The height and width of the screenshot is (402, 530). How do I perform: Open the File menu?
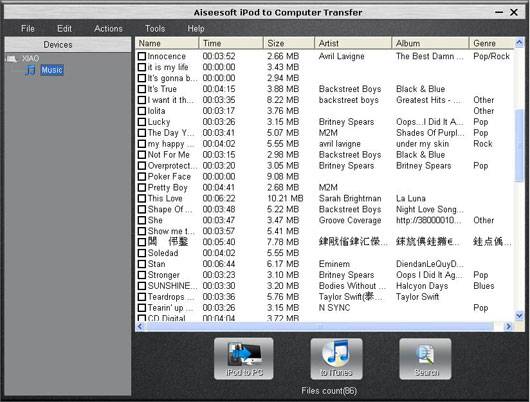tap(27, 29)
